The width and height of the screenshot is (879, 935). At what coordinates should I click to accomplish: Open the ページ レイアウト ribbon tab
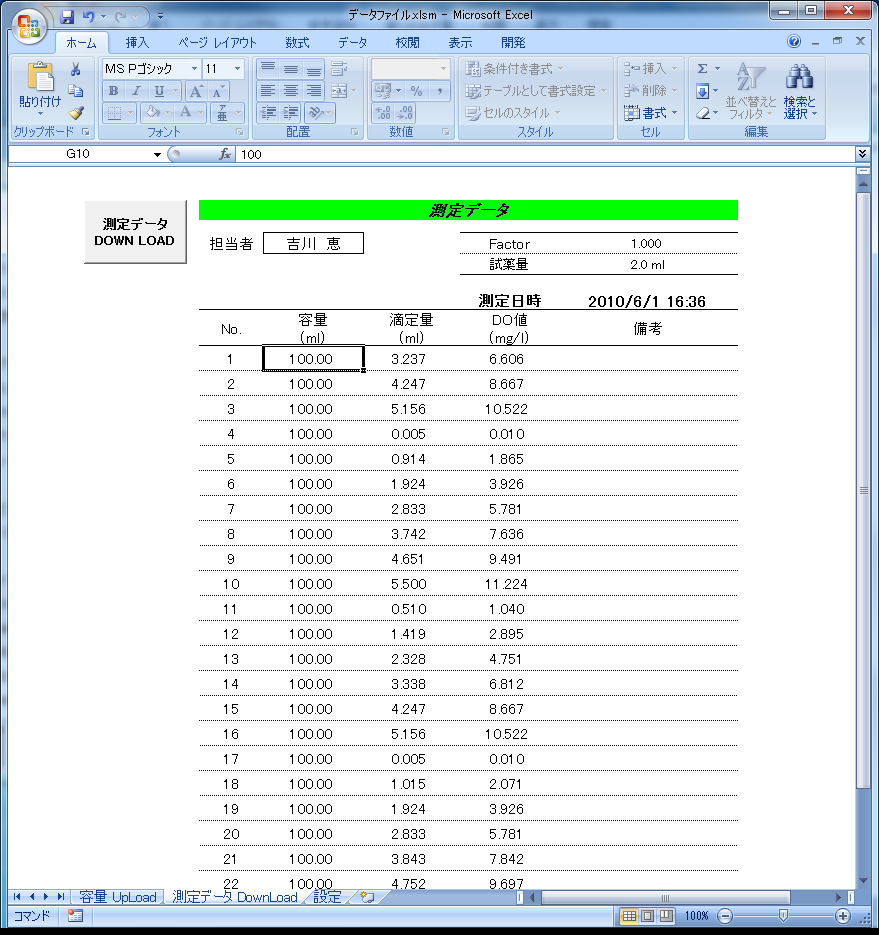tap(217, 43)
